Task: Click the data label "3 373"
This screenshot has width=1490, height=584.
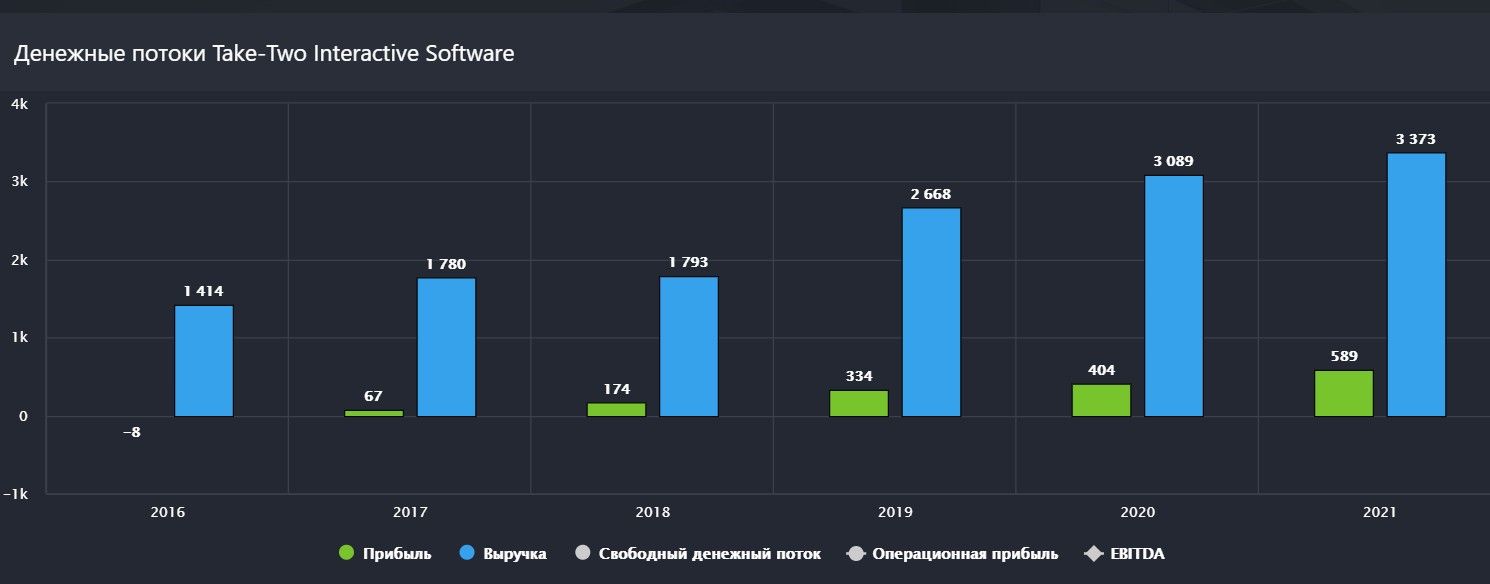Action: (1416, 139)
